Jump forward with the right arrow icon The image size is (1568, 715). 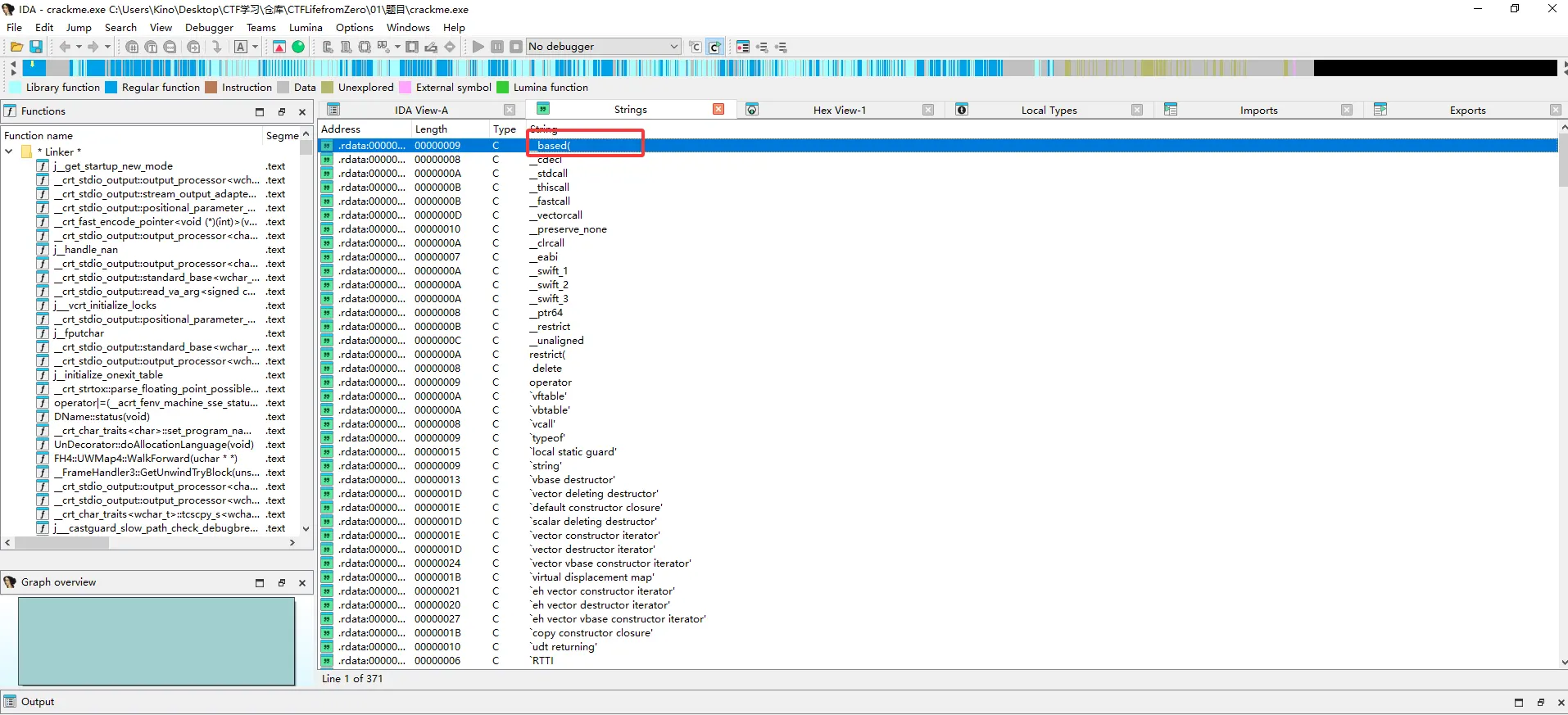click(x=93, y=47)
